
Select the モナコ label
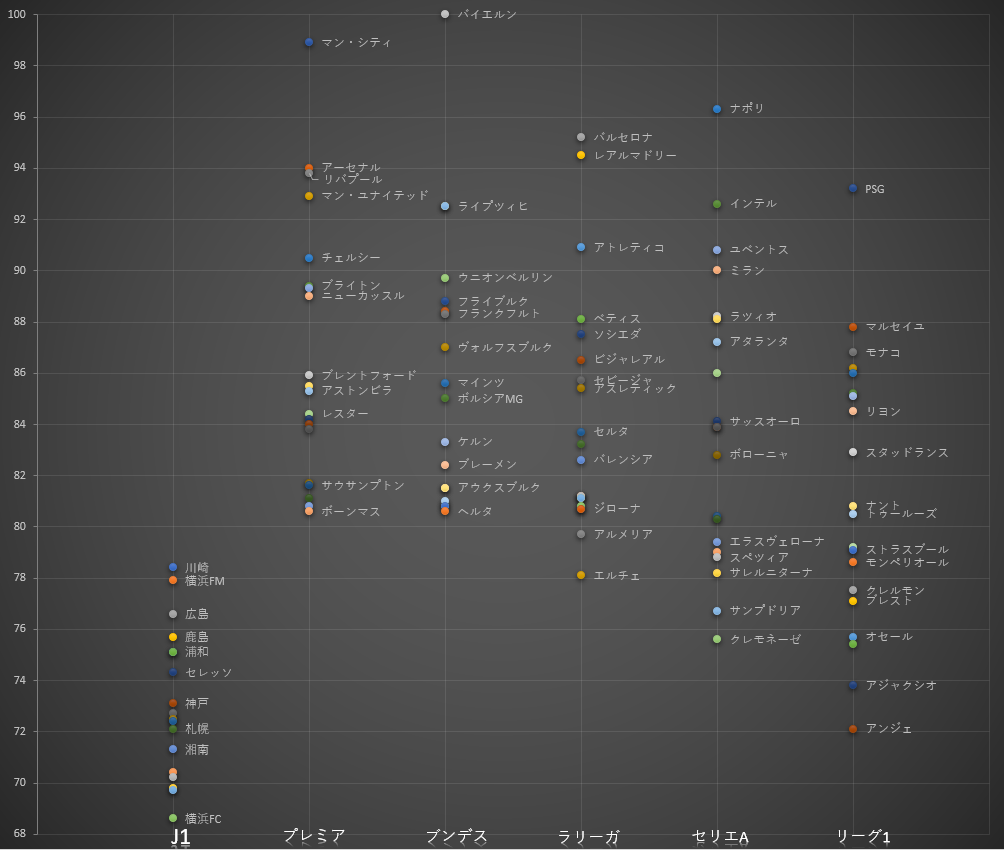point(883,352)
